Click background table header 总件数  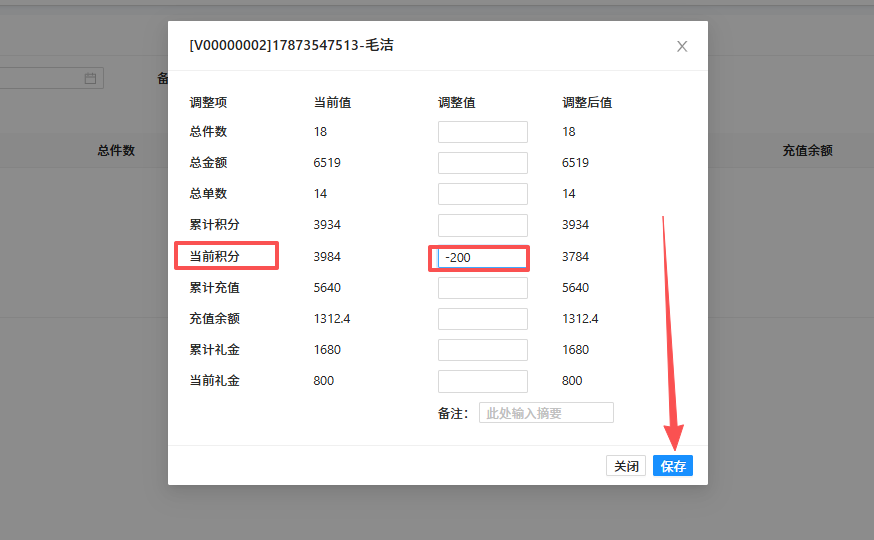click(x=116, y=150)
